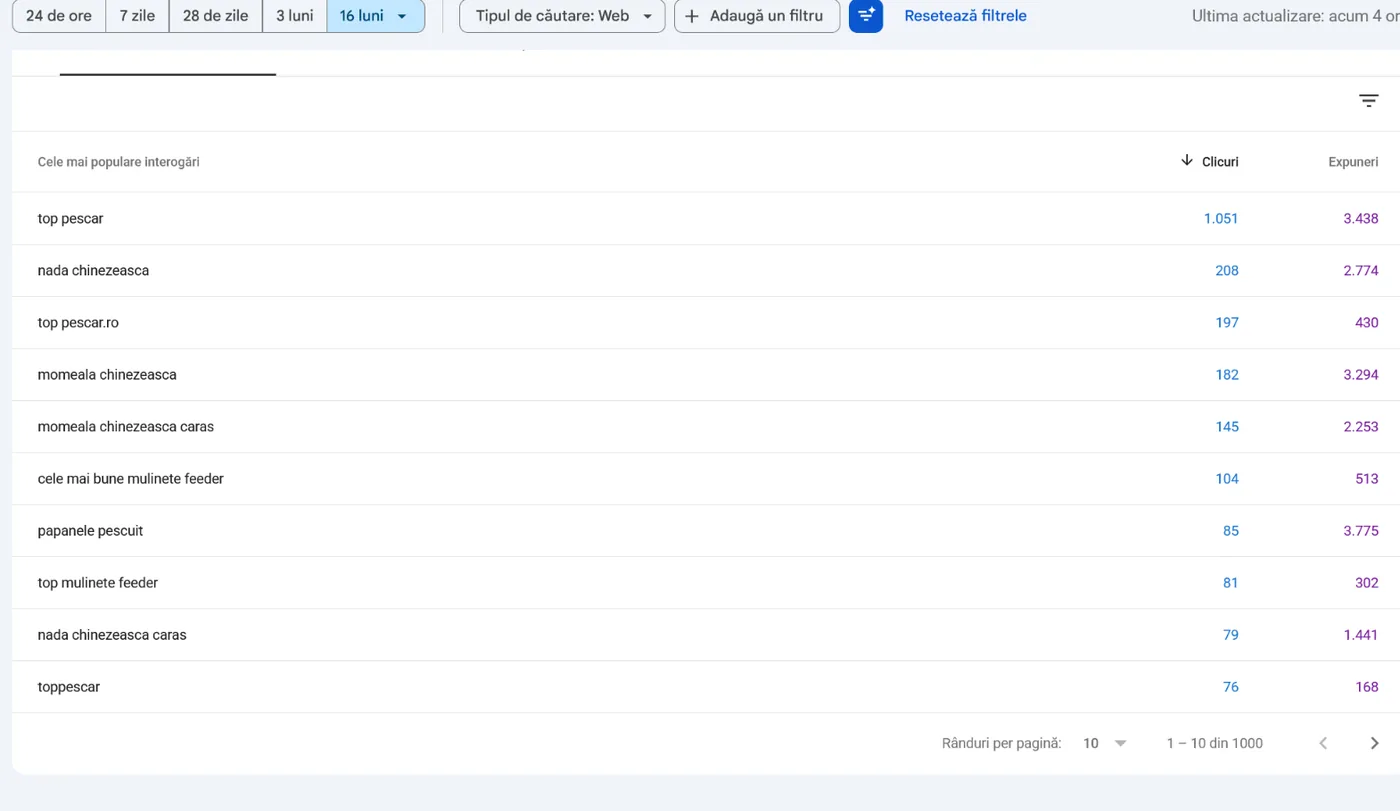1400x811 pixels.
Task: Open the 'top pescar' query row
Action: tap(706, 218)
